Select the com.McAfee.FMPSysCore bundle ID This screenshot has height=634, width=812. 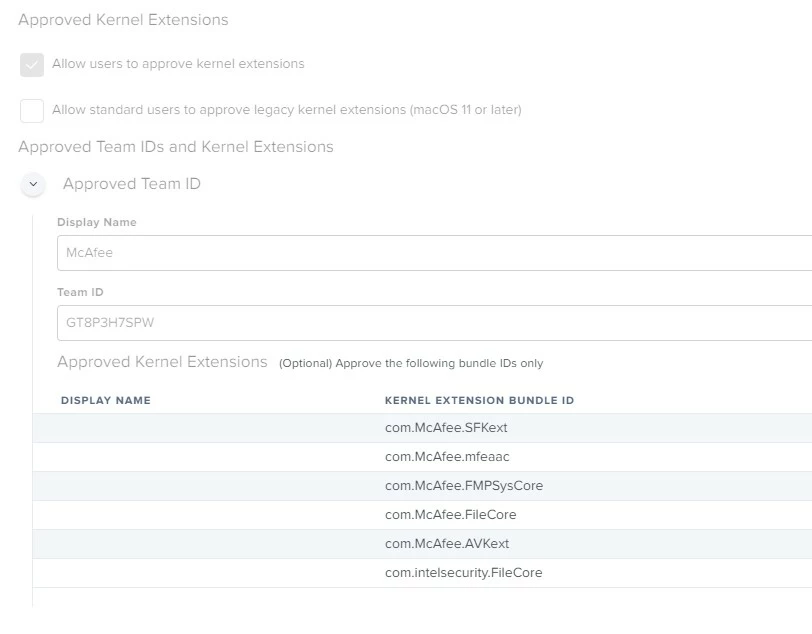click(464, 486)
